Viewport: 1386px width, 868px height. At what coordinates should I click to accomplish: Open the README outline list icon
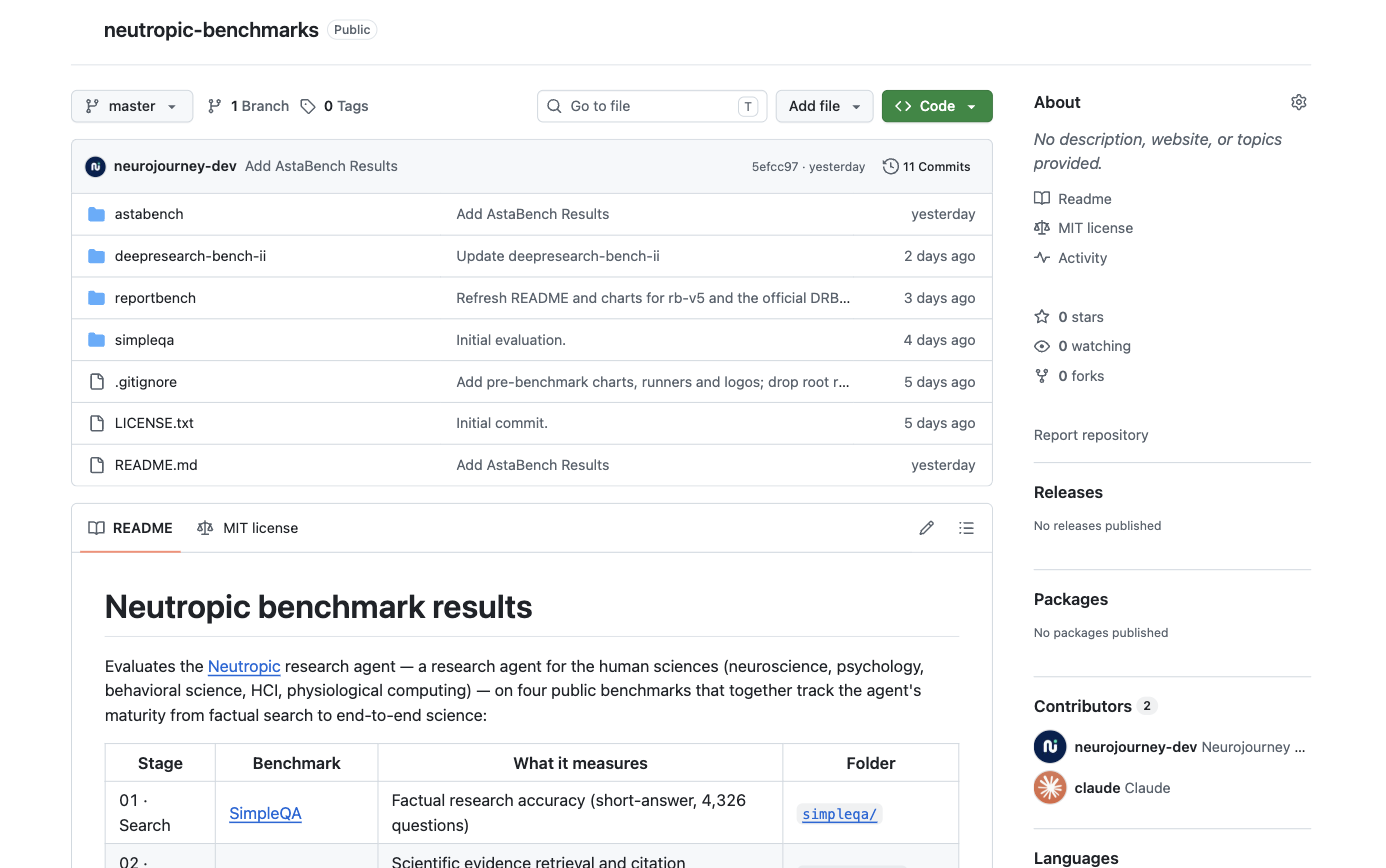coord(966,528)
